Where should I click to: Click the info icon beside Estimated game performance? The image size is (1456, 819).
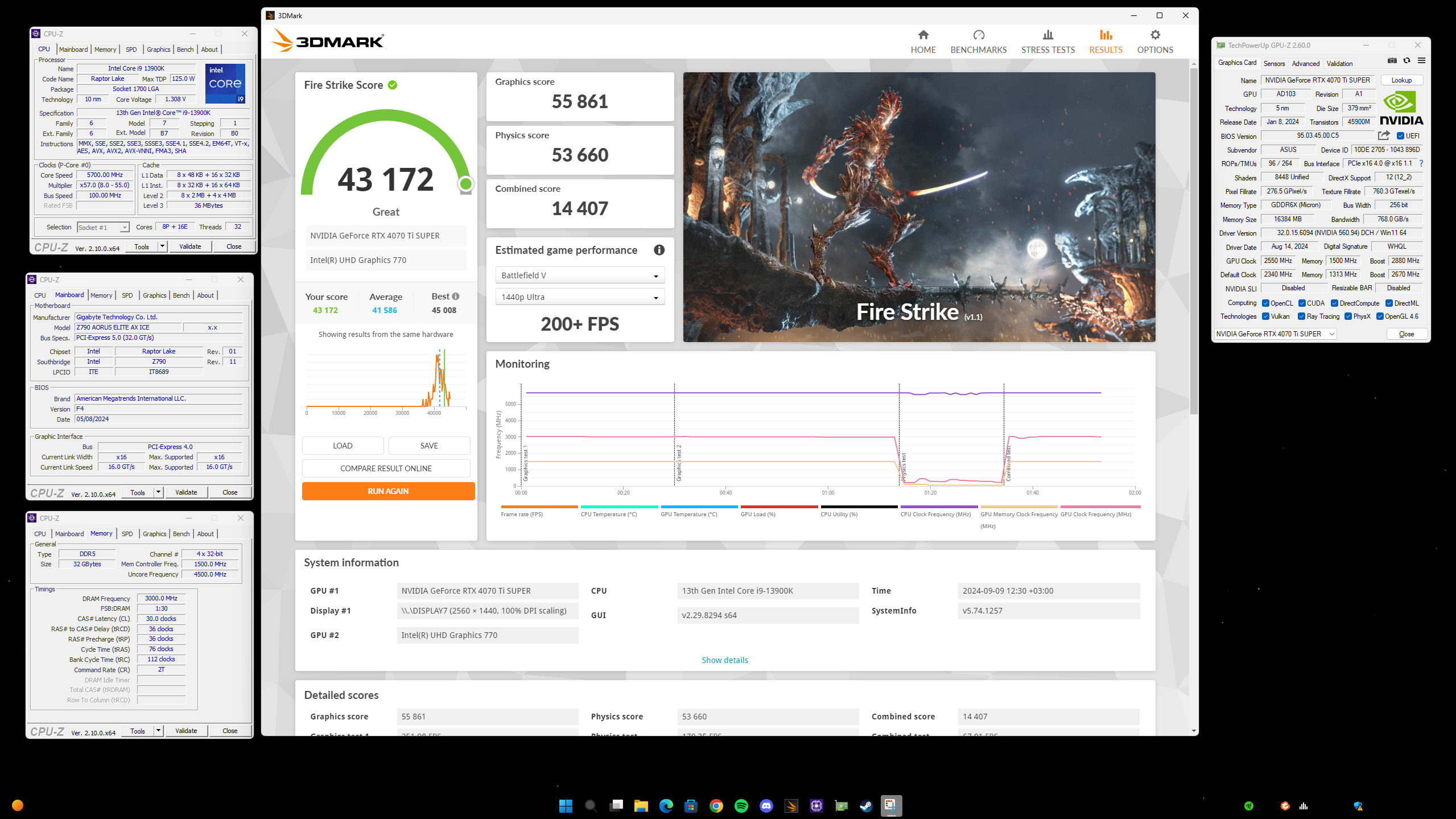659,250
